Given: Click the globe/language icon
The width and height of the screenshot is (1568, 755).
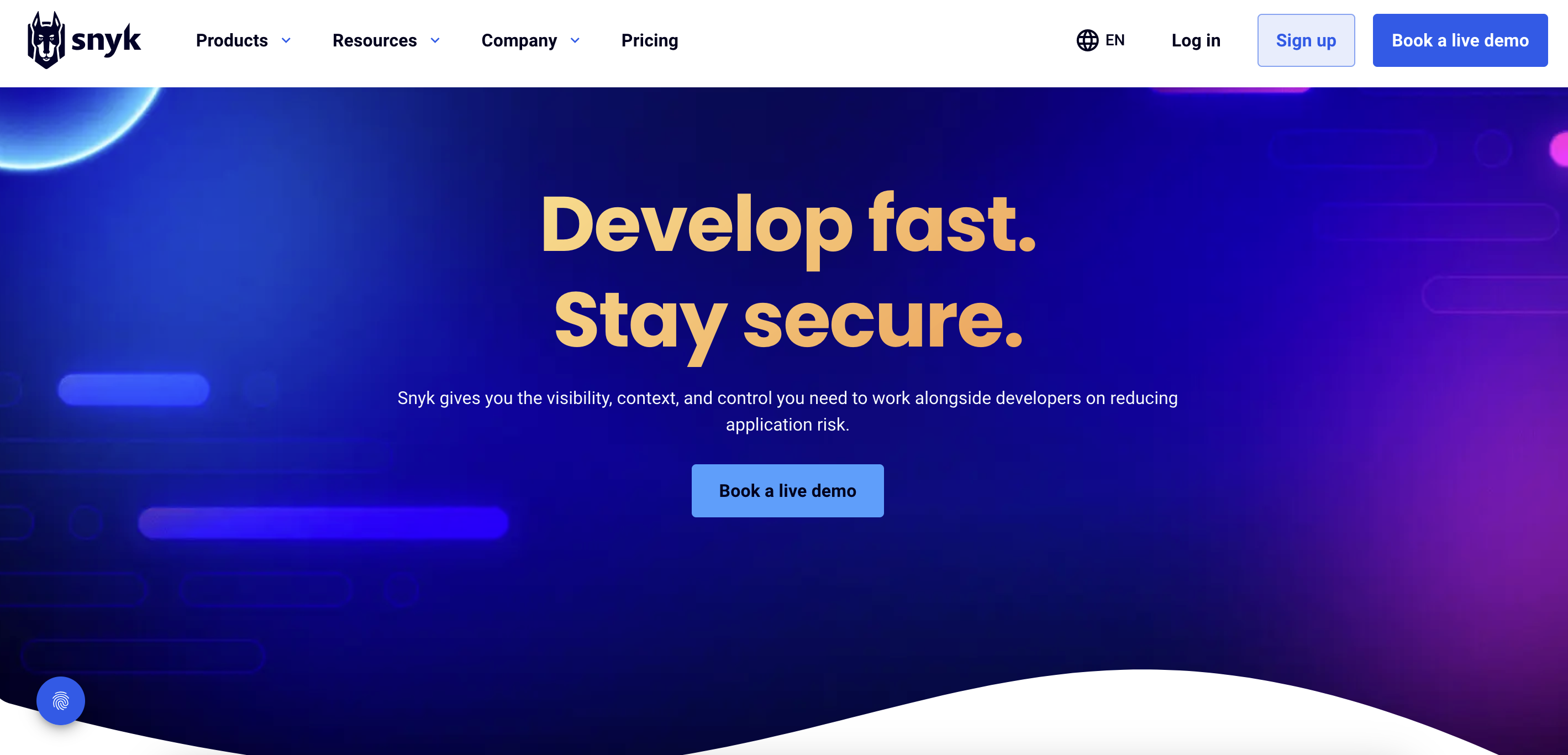Looking at the screenshot, I should pyautogui.click(x=1086, y=40).
